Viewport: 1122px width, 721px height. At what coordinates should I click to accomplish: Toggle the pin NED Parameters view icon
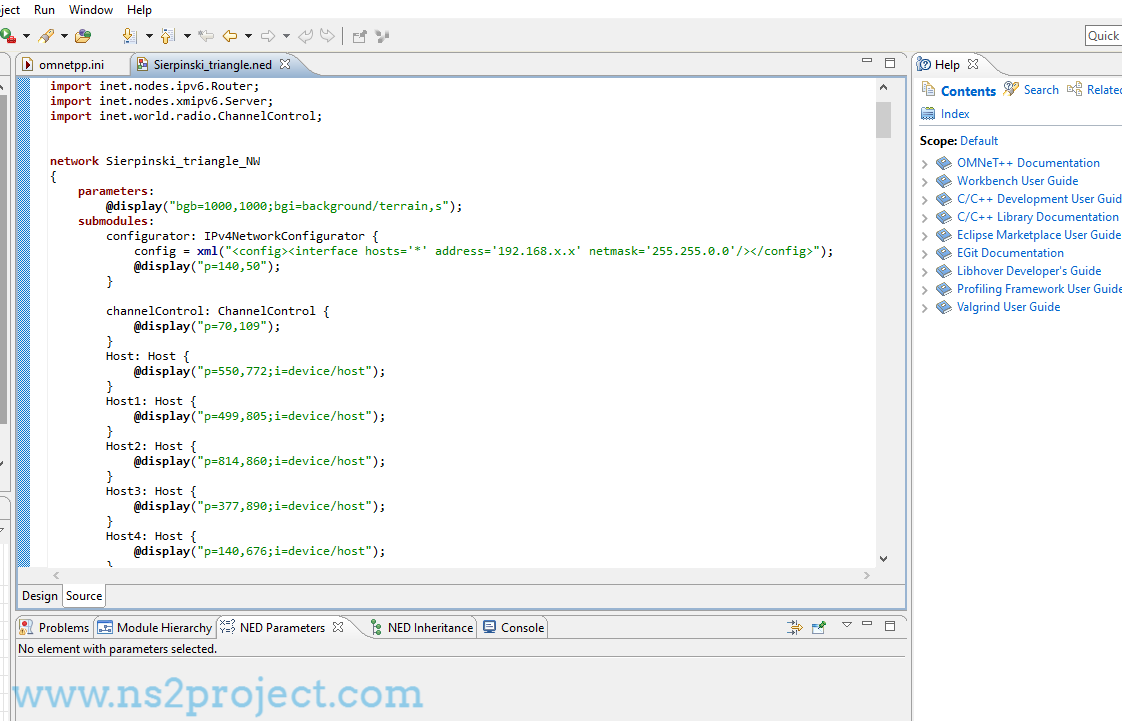819,627
